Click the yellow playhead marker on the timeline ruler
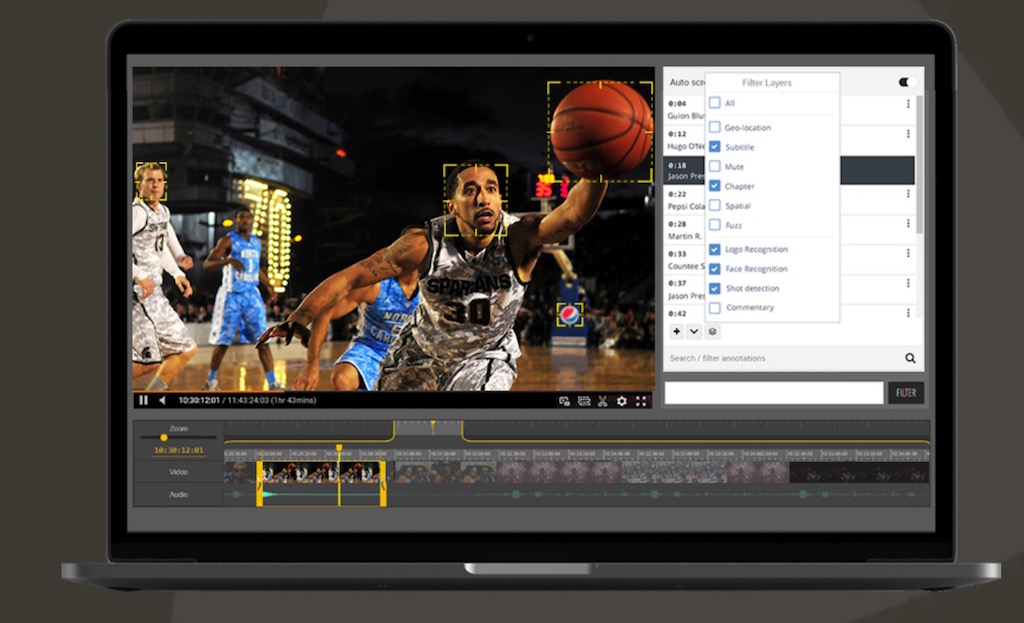The width and height of the screenshot is (1024, 623). pyautogui.click(x=339, y=448)
